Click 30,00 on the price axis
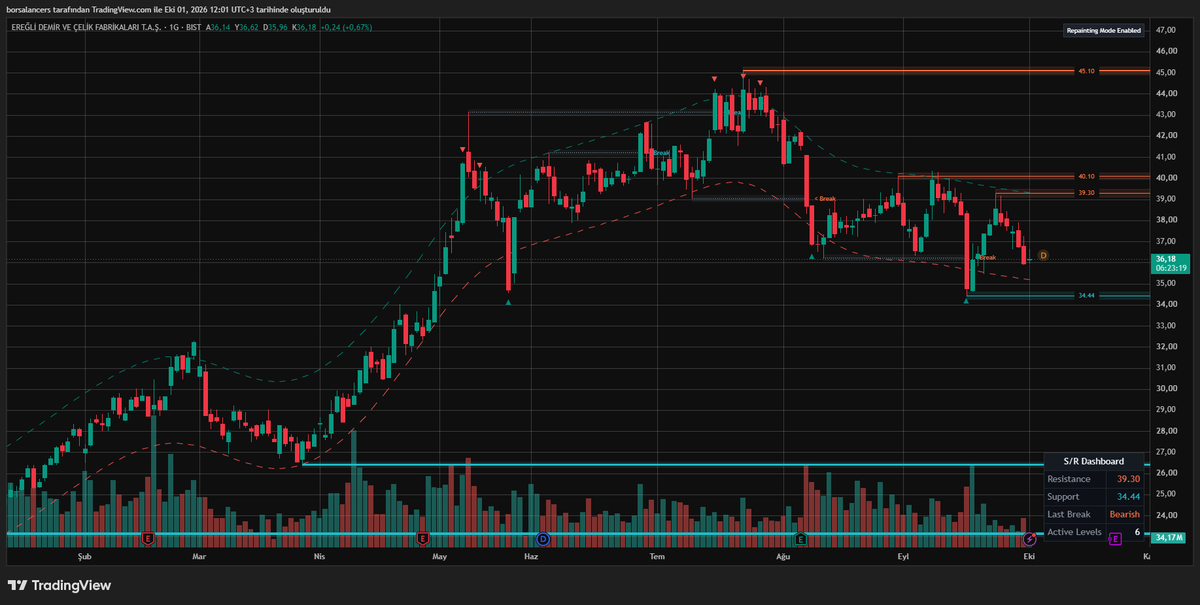Screen dimensions: 1200x605 pos(1166,388)
